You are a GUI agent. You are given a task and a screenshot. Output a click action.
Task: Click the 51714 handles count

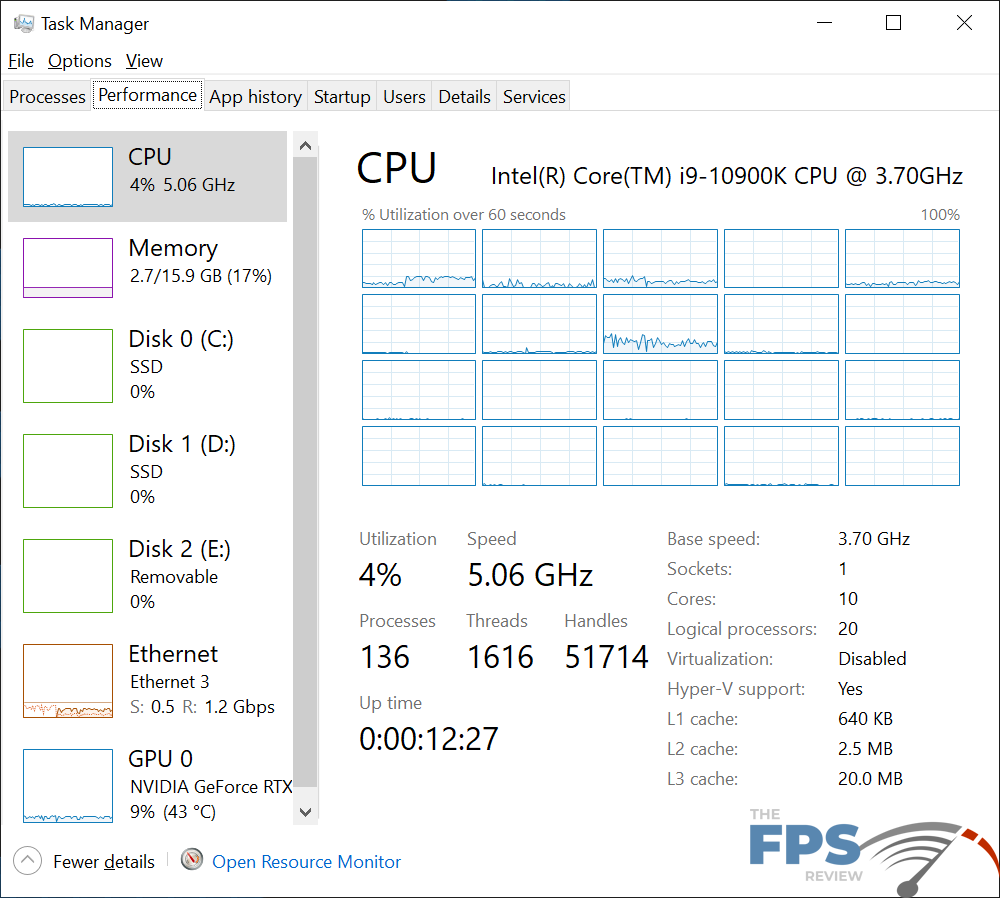coord(606,657)
